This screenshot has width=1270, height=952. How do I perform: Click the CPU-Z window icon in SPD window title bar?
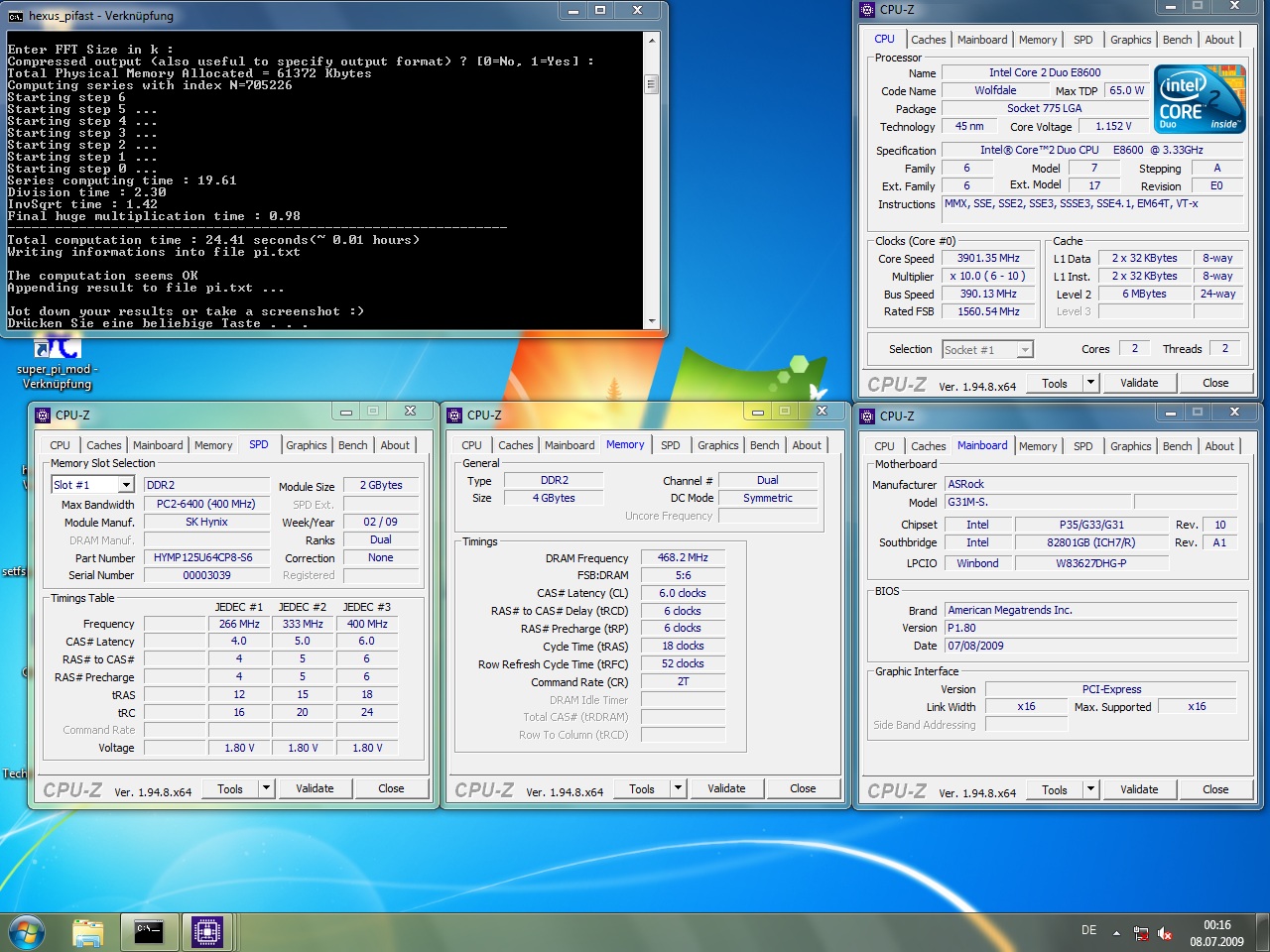tap(43, 416)
